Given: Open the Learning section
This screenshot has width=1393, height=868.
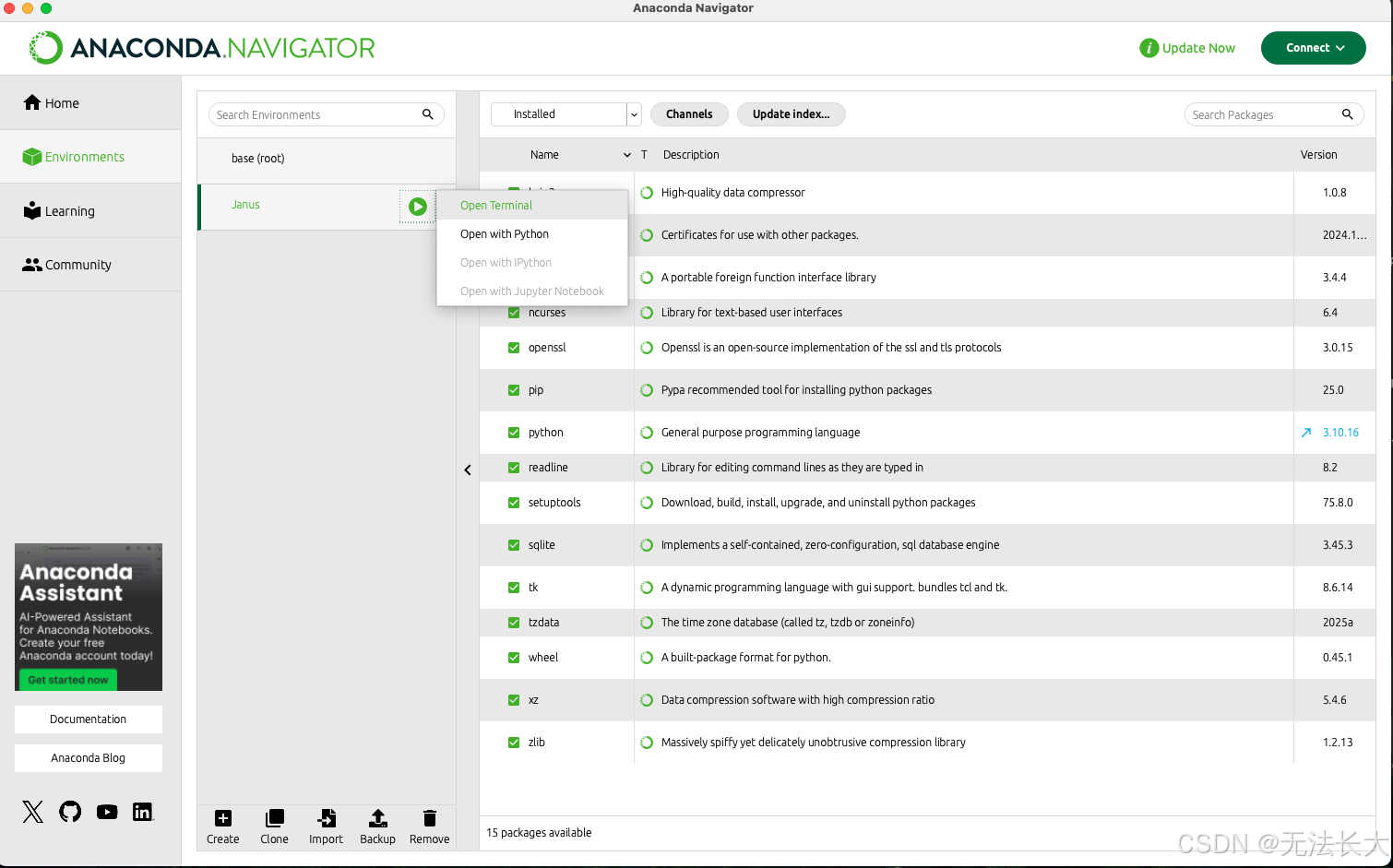Looking at the screenshot, I should point(90,210).
